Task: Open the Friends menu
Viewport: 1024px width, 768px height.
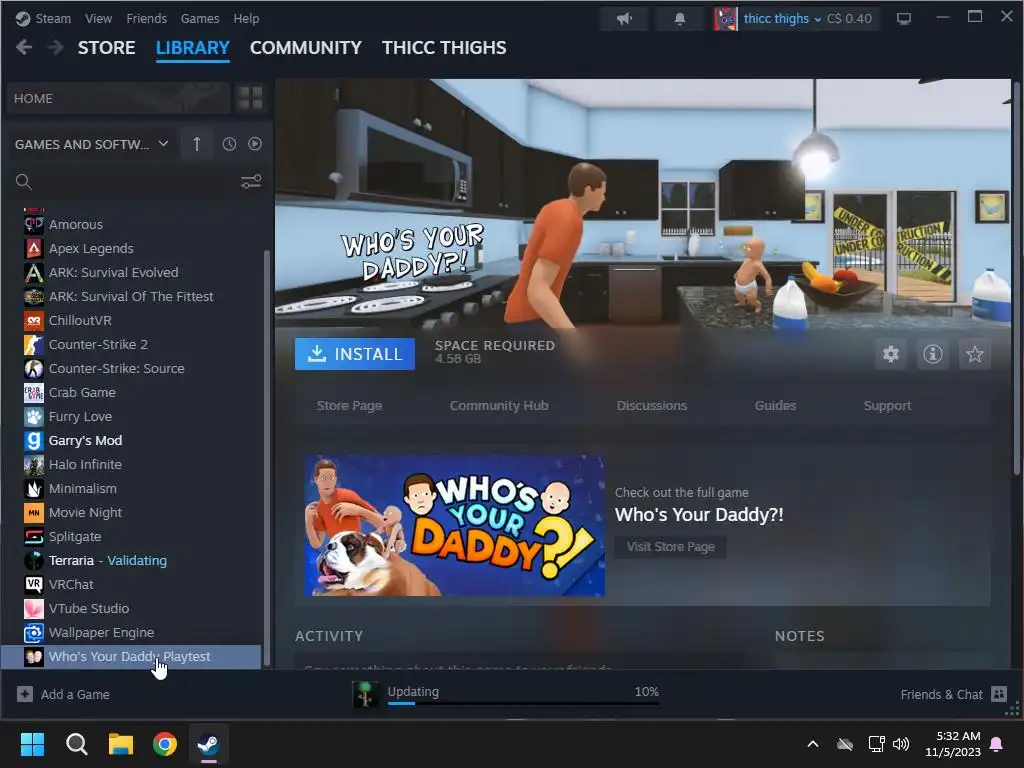Action: point(146,19)
